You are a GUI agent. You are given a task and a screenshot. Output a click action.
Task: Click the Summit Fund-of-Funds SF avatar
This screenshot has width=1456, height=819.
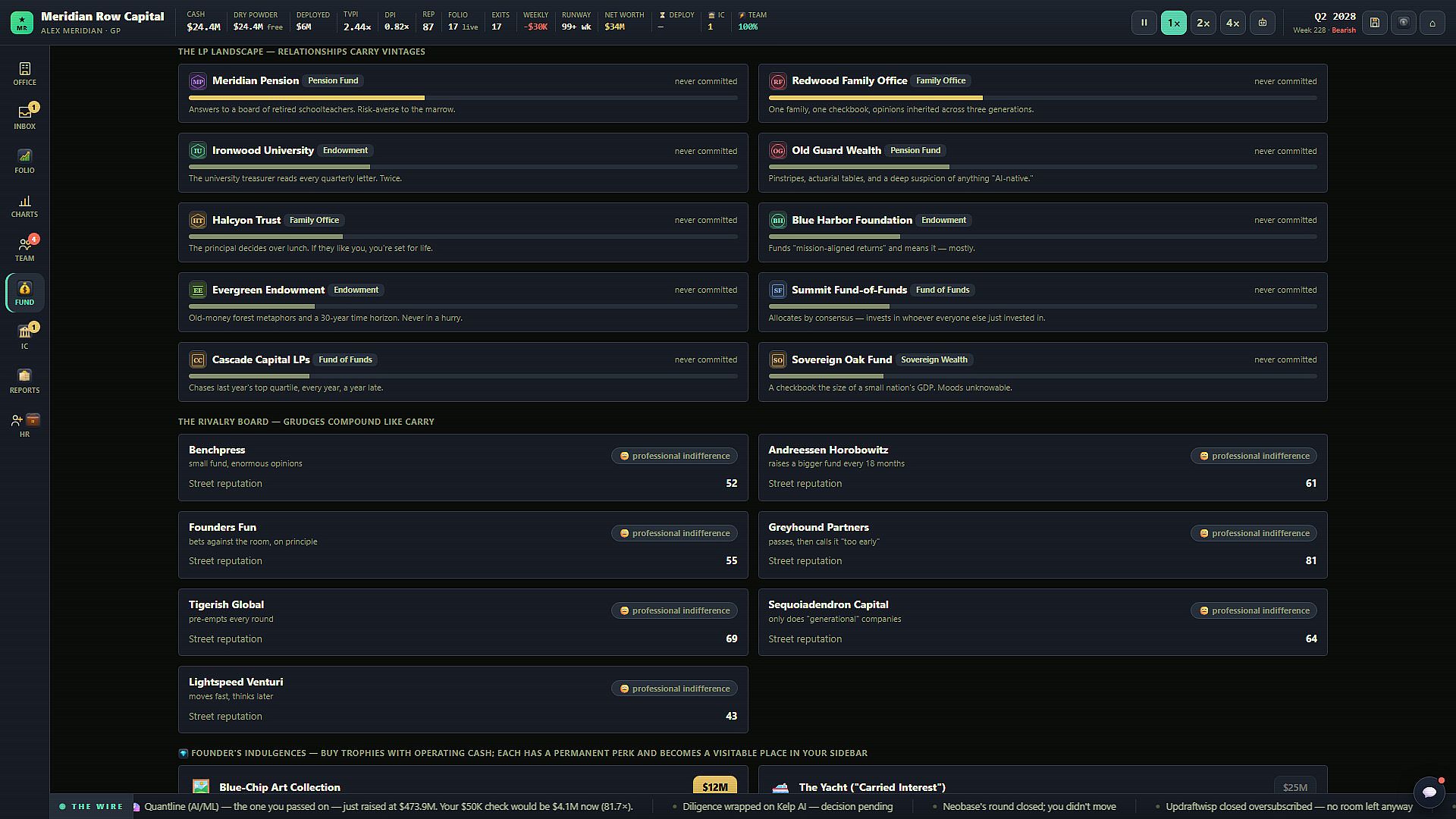click(777, 290)
